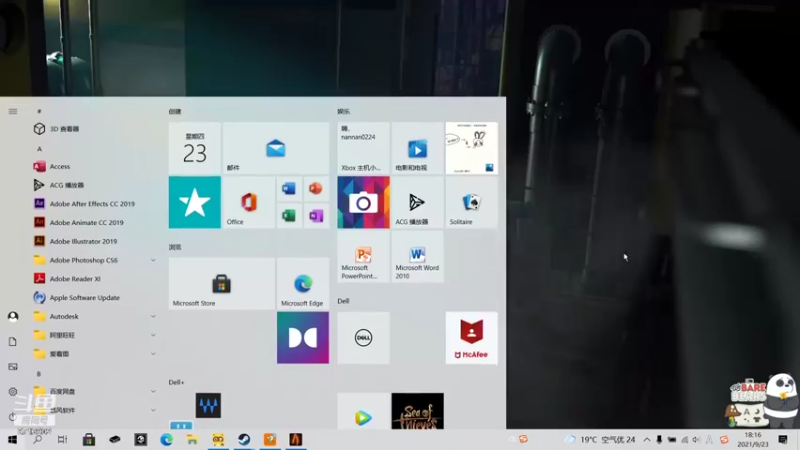Image resolution: width=800 pixels, height=450 pixels.
Task: Open the Solitaire tile
Action: [x=471, y=202]
